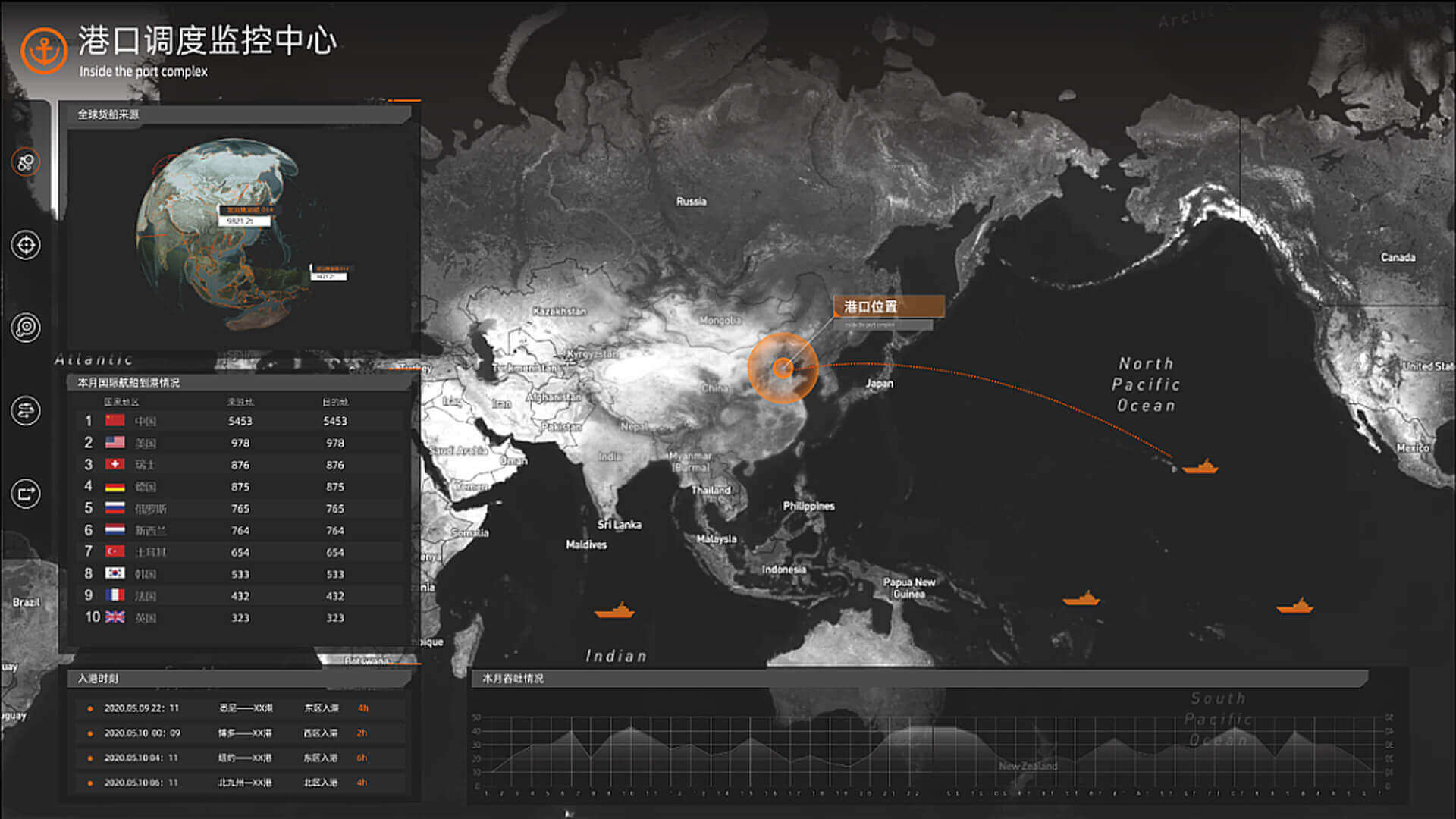Click the rank number 10 in table
This screenshot has height=819, width=1456.
(93, 617)
